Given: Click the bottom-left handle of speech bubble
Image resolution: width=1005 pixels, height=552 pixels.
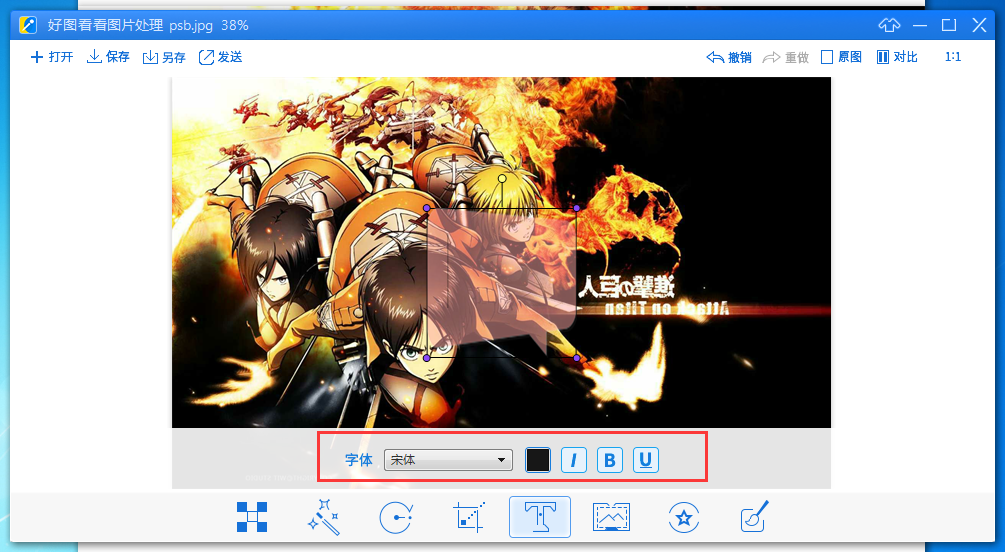Looking at the screenshot, I should 427,358.
